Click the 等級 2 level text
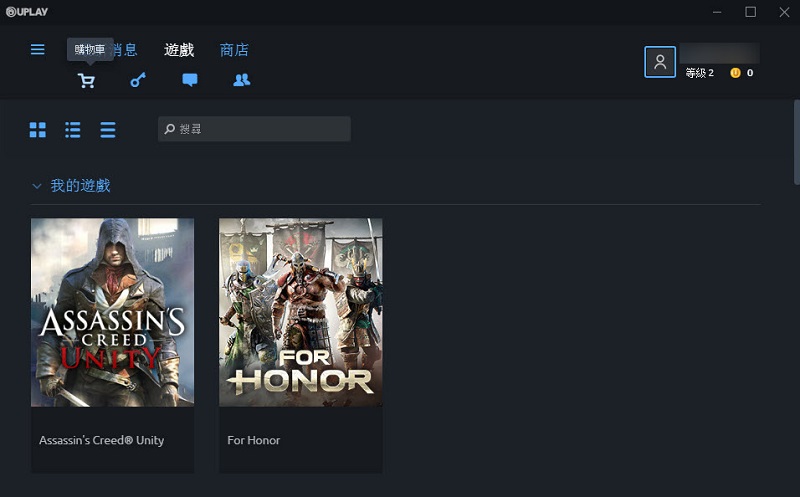 [699, 73]
